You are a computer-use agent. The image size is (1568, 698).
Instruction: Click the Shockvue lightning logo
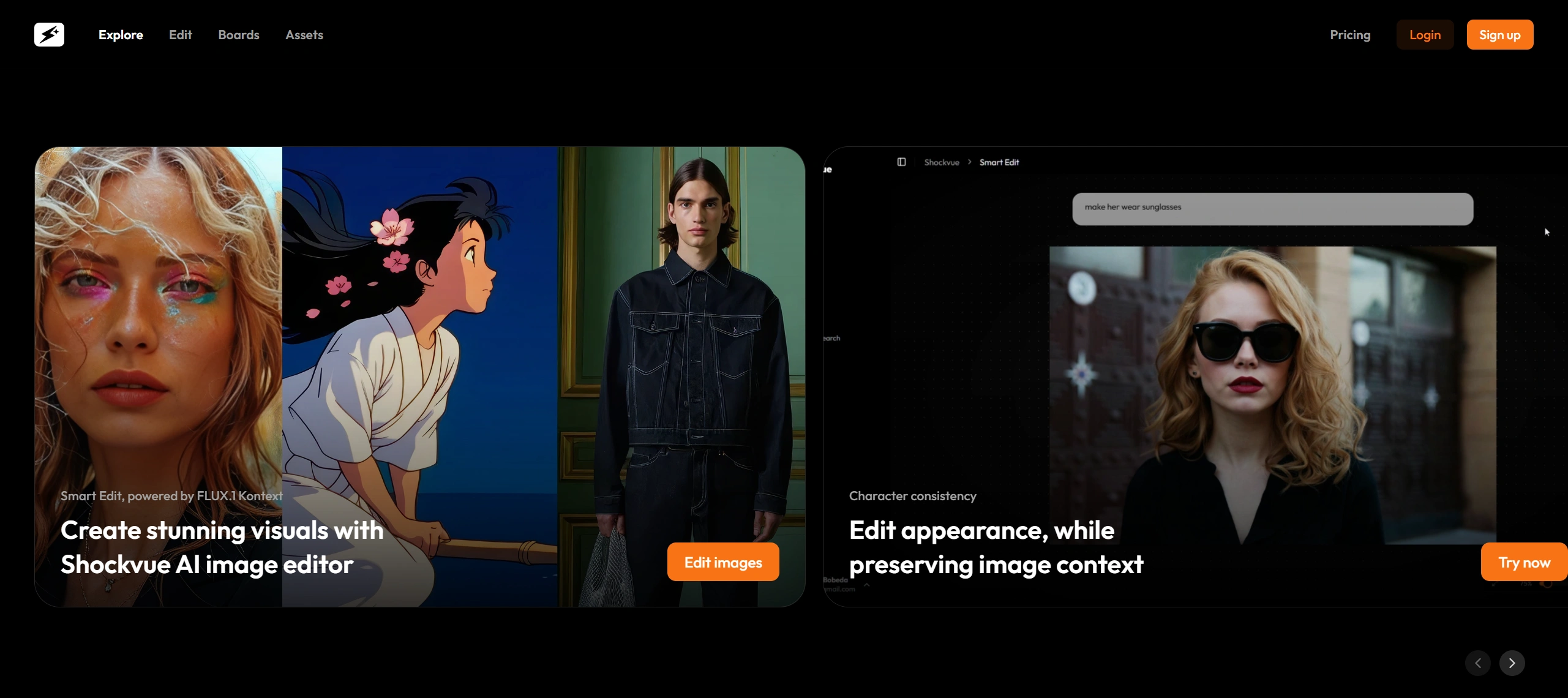pyautogui.click(x=49, y=35)
